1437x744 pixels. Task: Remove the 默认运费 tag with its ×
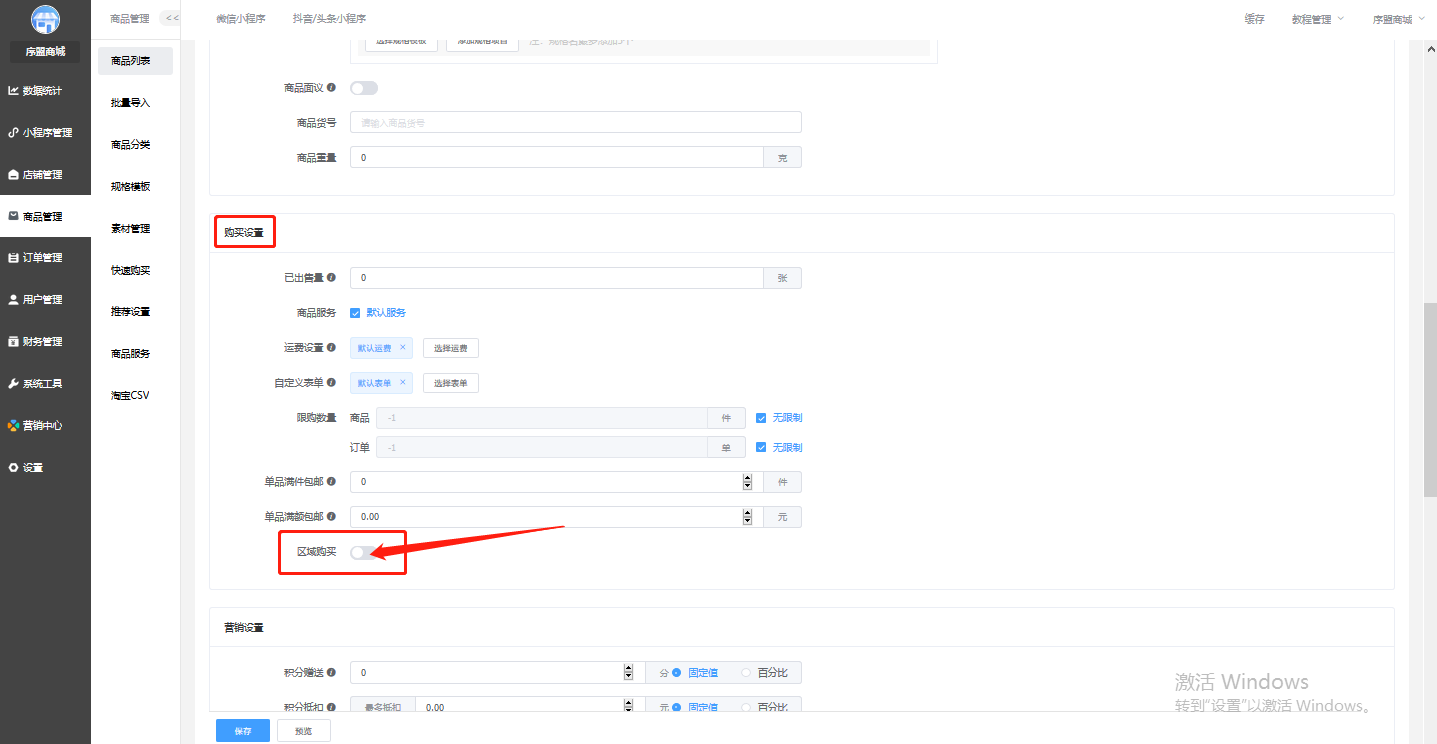click(402, 348)
